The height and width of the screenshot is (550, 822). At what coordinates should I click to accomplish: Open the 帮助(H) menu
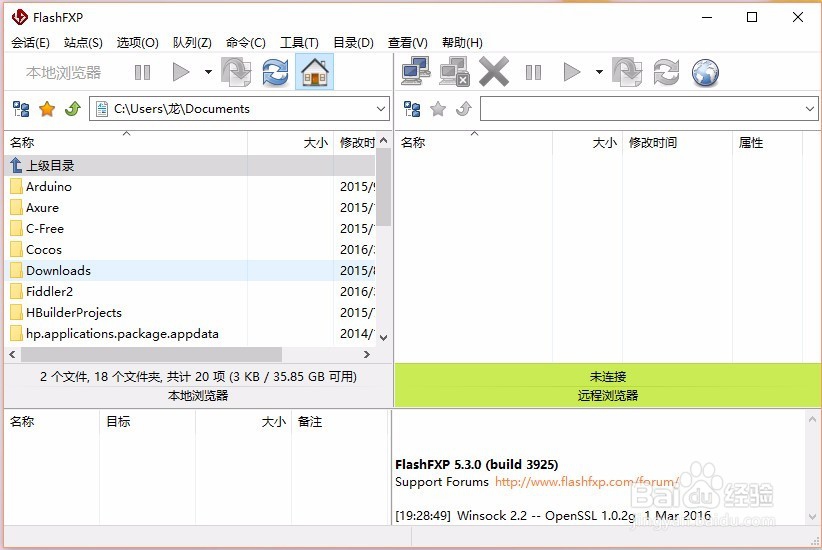tap(462, 42)
